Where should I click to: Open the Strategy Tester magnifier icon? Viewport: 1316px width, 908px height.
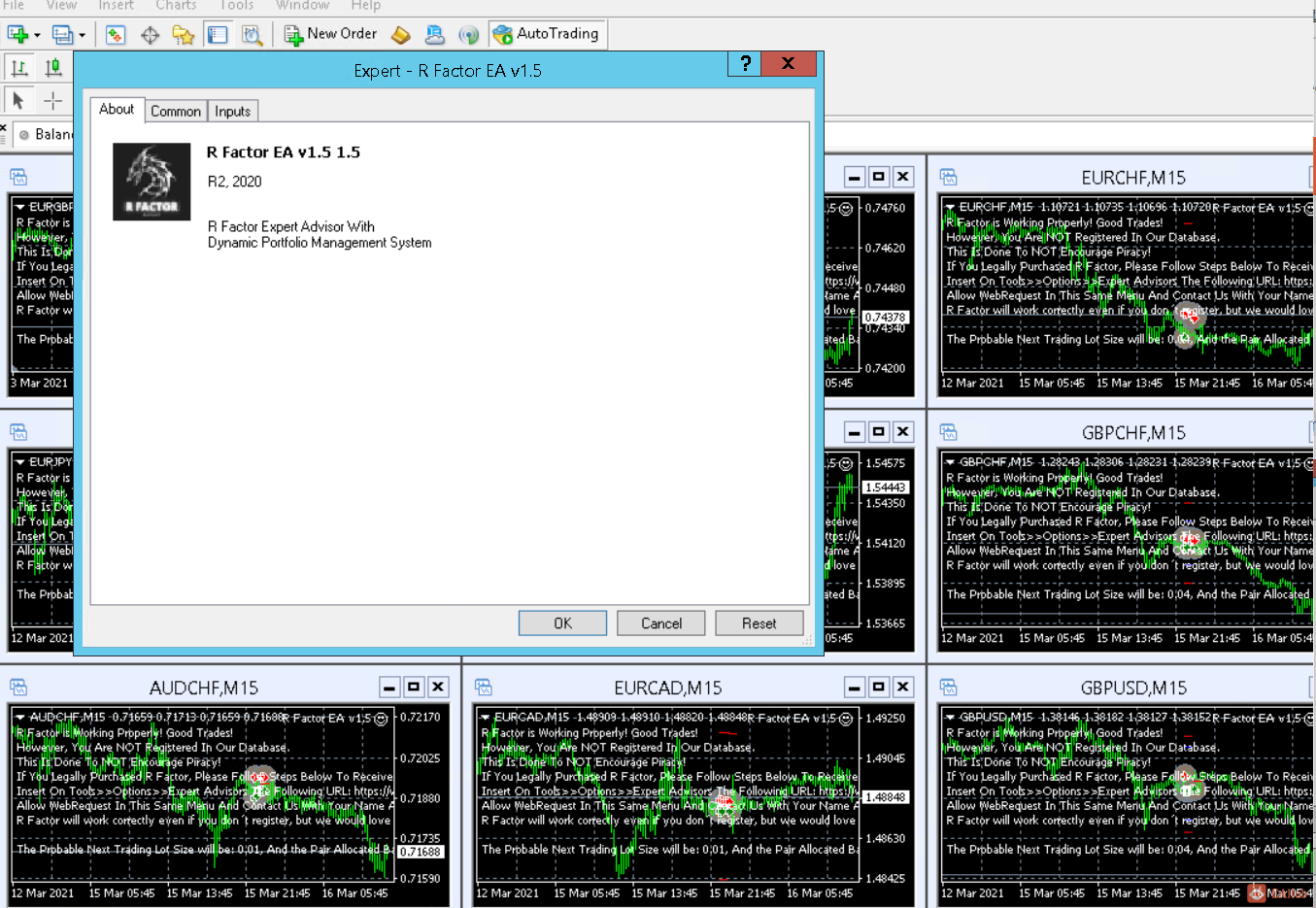point(252,35)
